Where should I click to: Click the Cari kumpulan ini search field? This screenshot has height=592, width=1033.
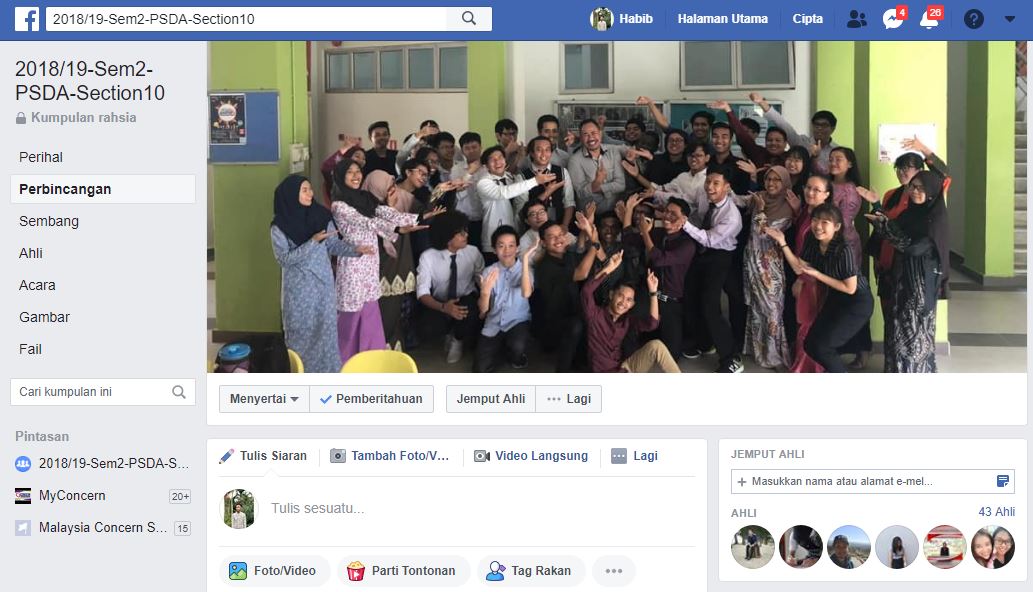(x=90, y=392)
